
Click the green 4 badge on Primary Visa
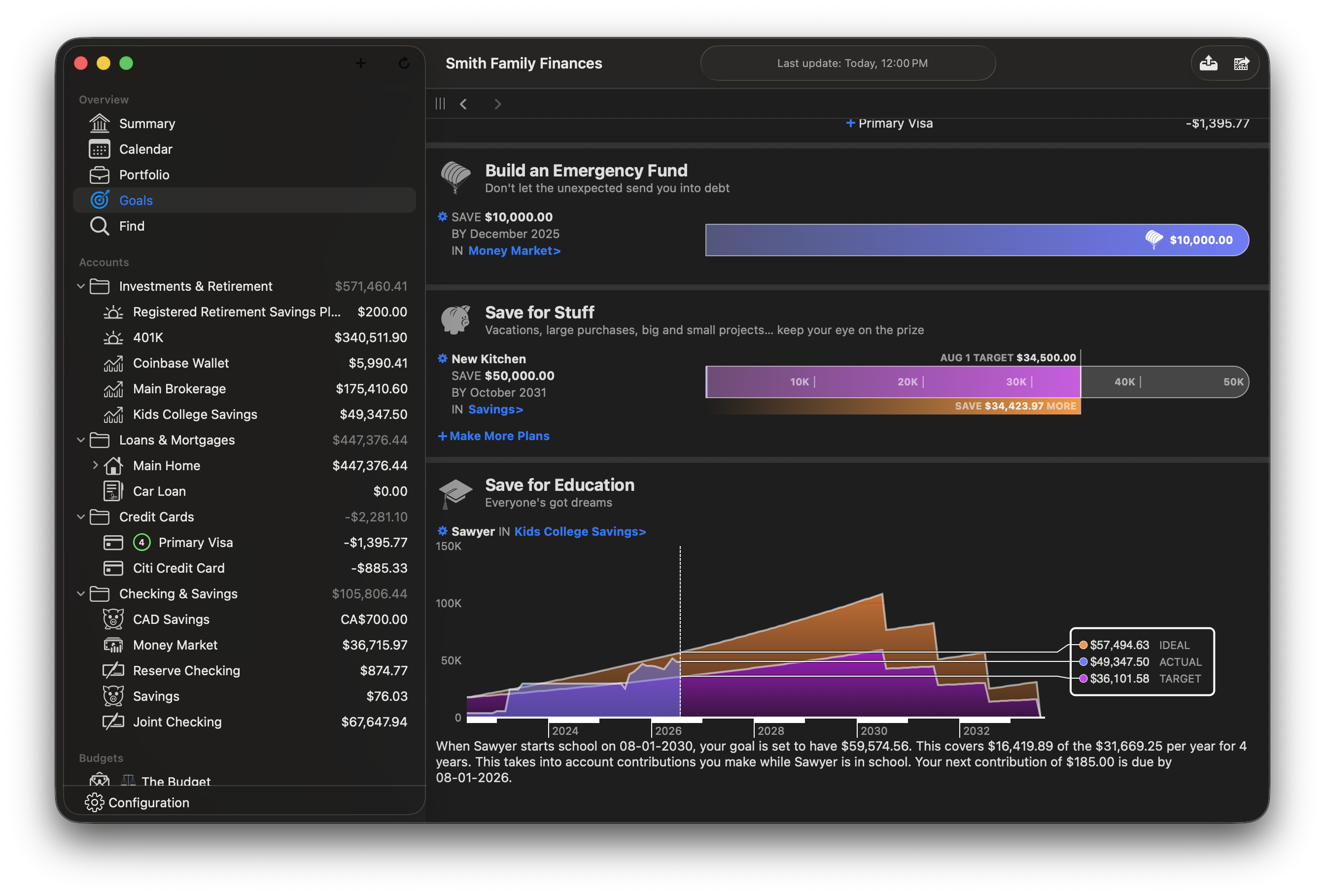pyautogui.click(x=141, y=542)
